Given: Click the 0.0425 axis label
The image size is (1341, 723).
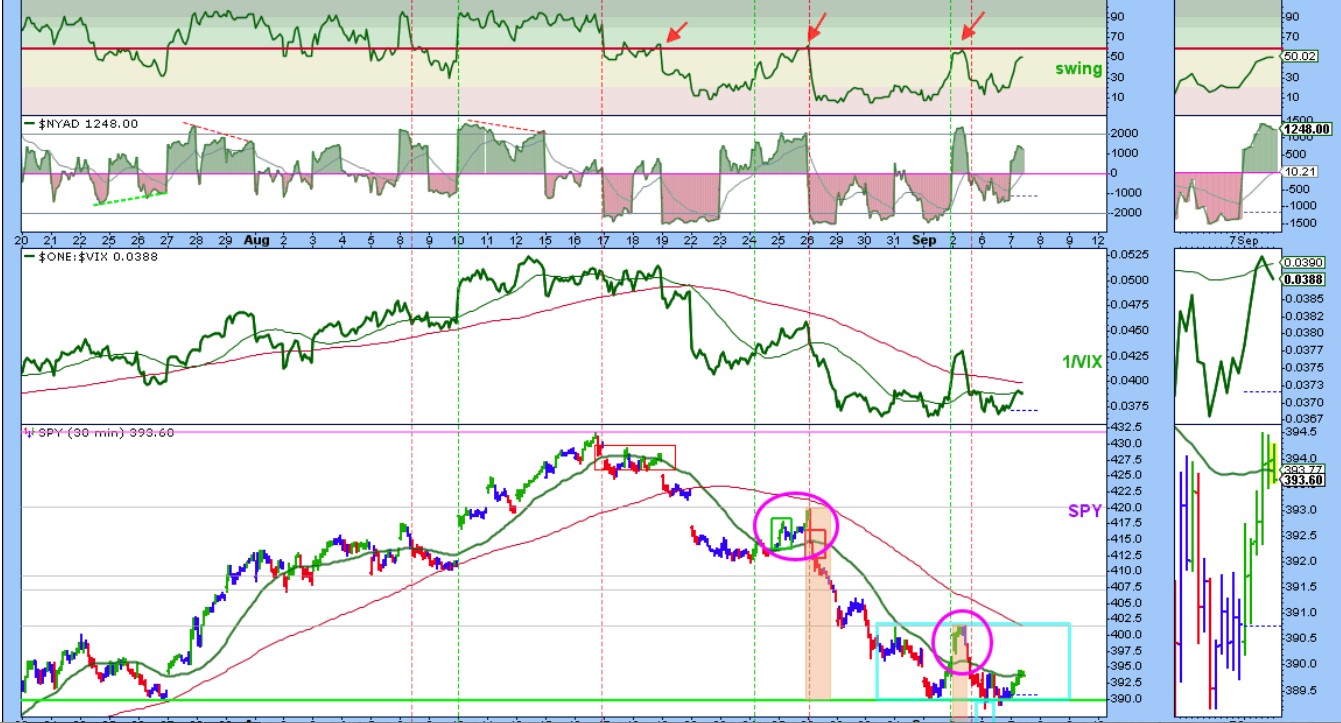Looking at the screenshot, I should click(1131, 355).
